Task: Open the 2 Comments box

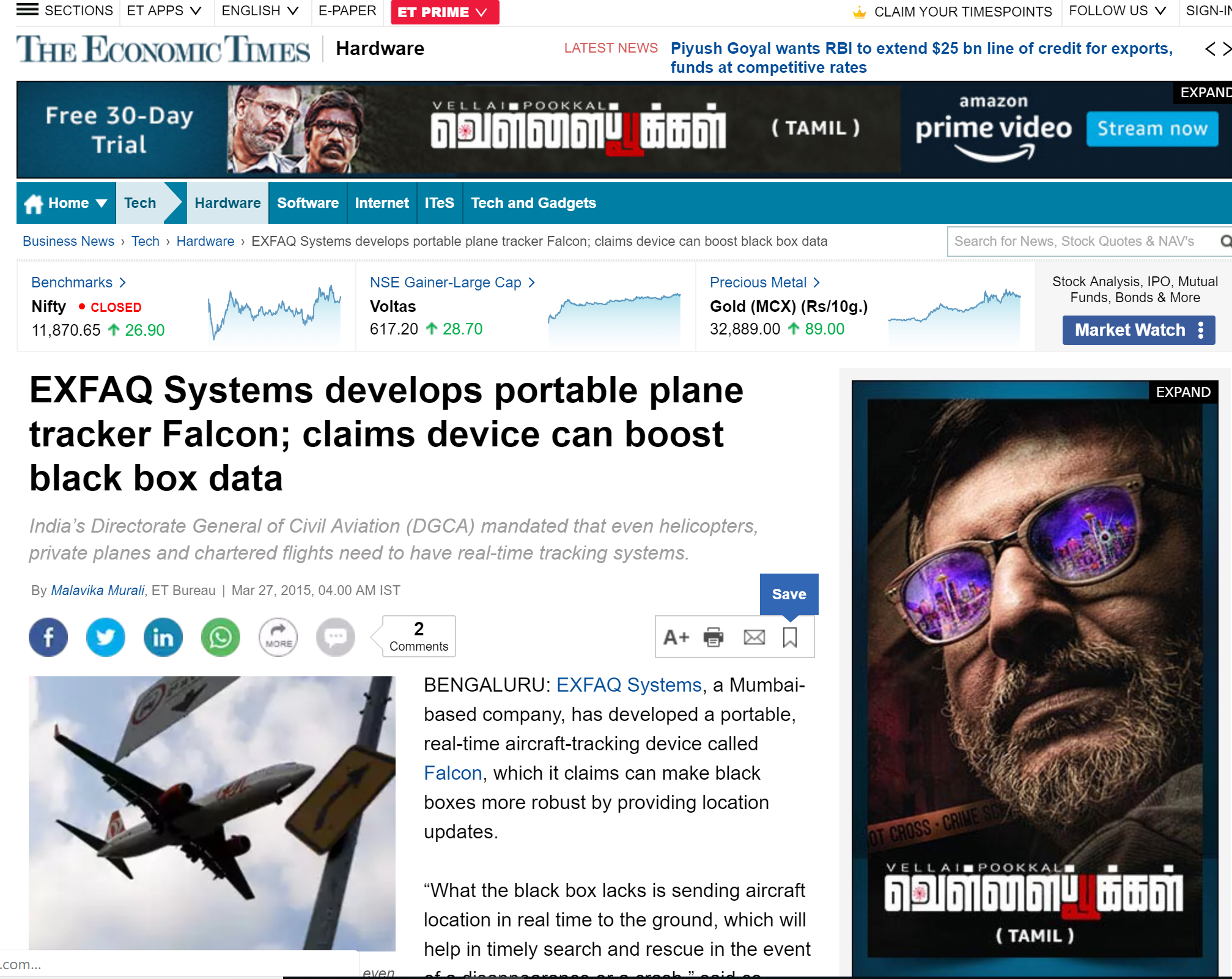Action: (x=419, y=637)
